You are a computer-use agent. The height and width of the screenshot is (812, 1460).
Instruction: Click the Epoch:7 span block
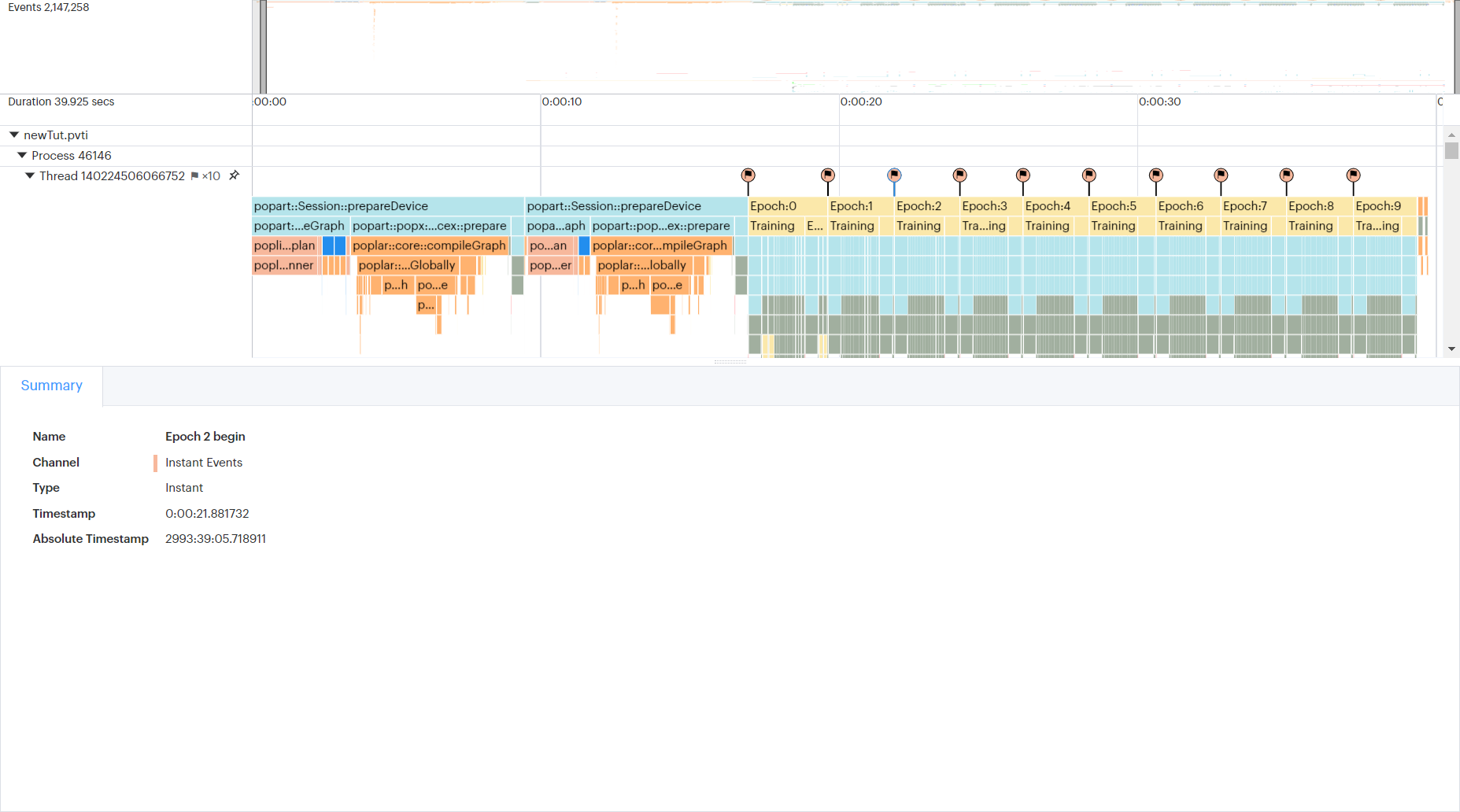pos(1254,206)
